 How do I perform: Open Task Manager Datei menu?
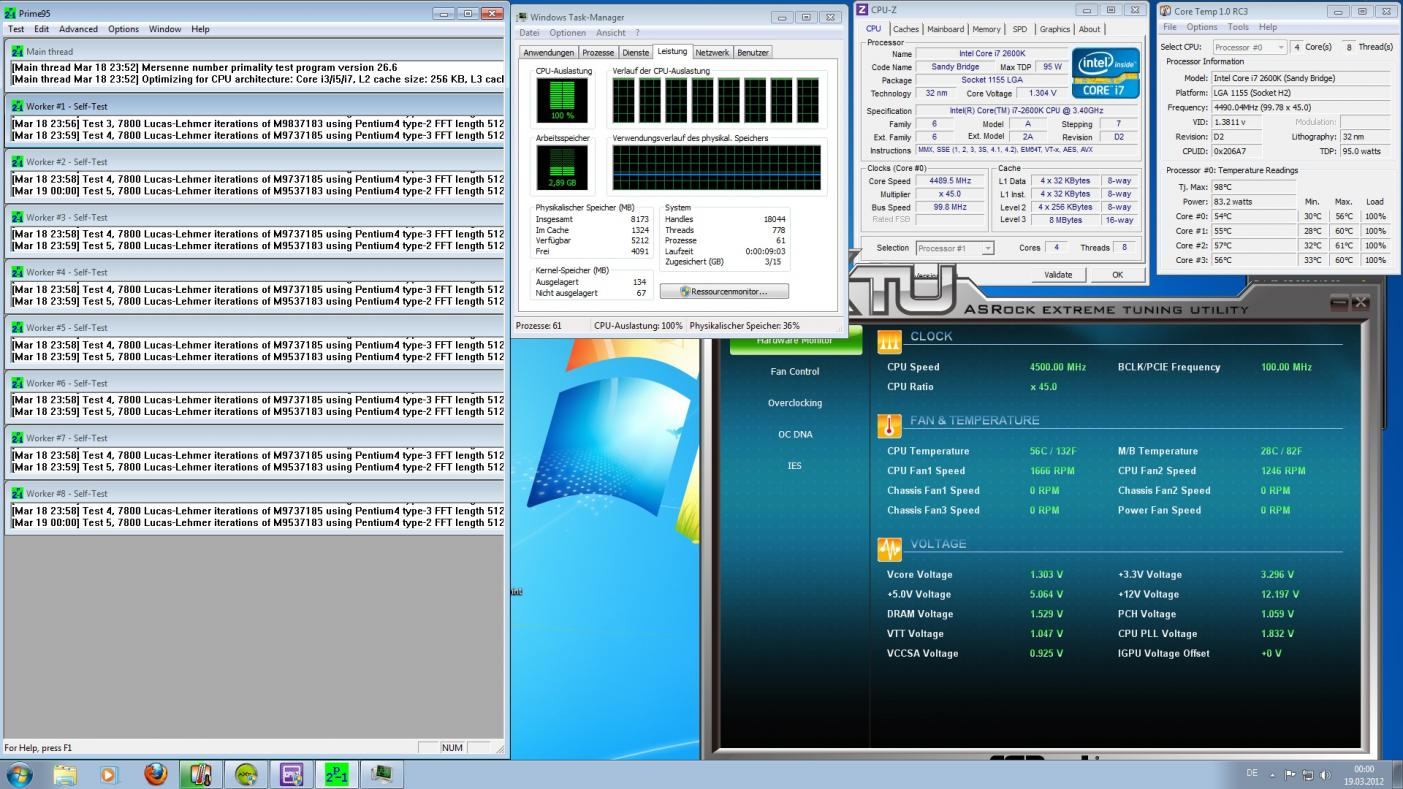point(529,33)
